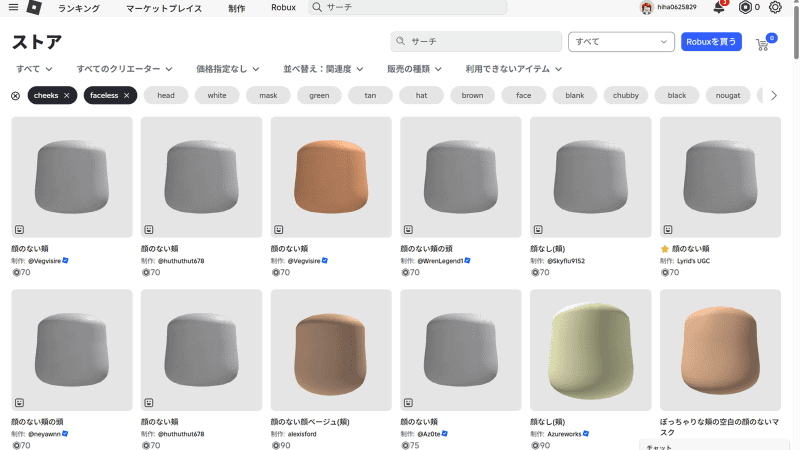800x450 pixels.
Task: Select the blank tag chip
Action: 574,95
